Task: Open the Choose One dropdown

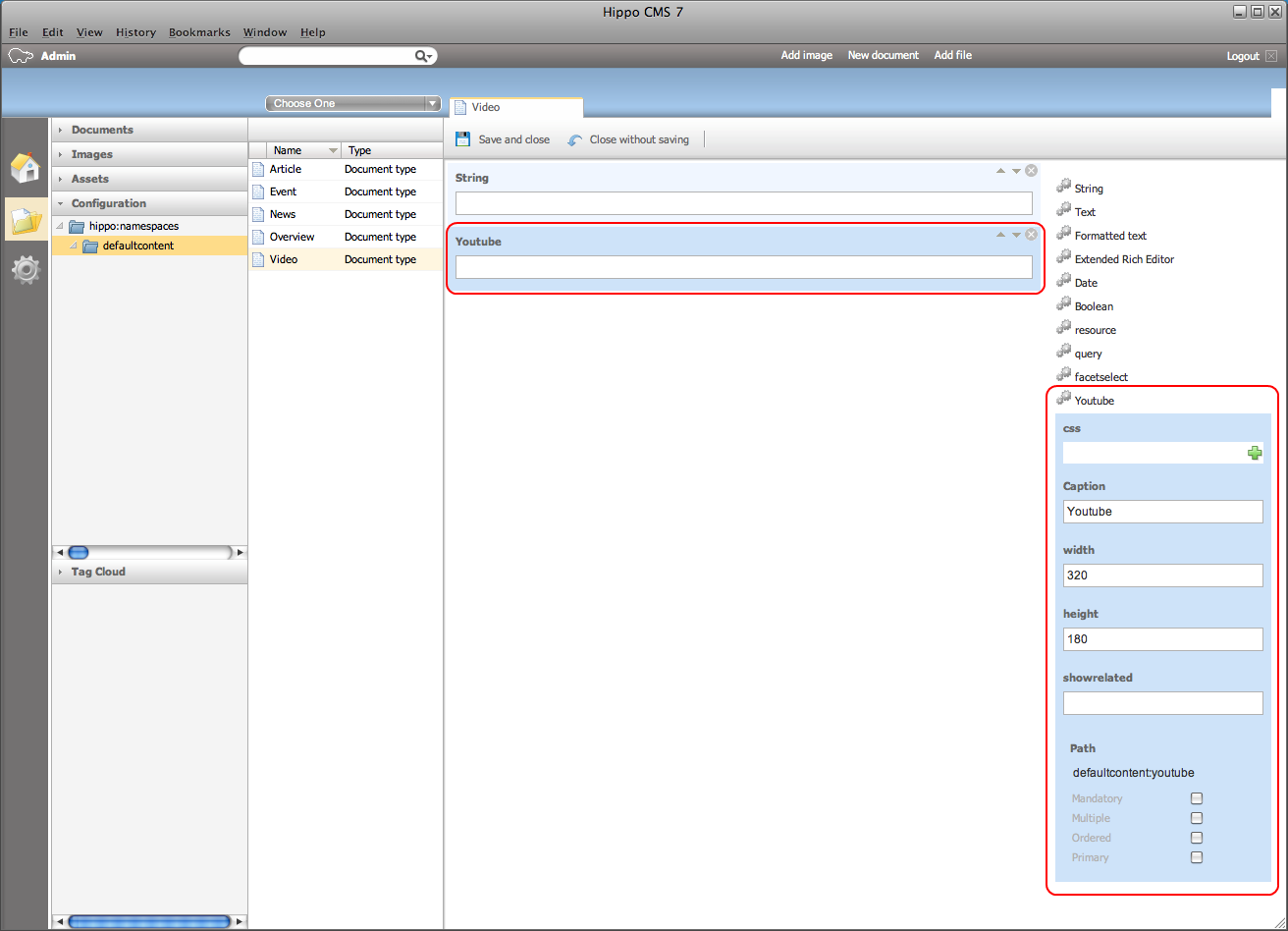Action: [x=353, y=103]
